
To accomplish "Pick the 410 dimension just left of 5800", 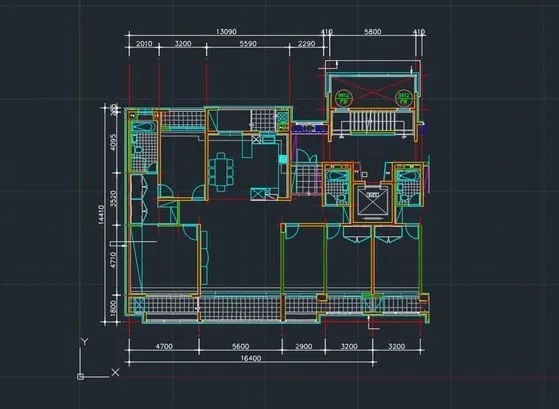I will coord(327,32).
